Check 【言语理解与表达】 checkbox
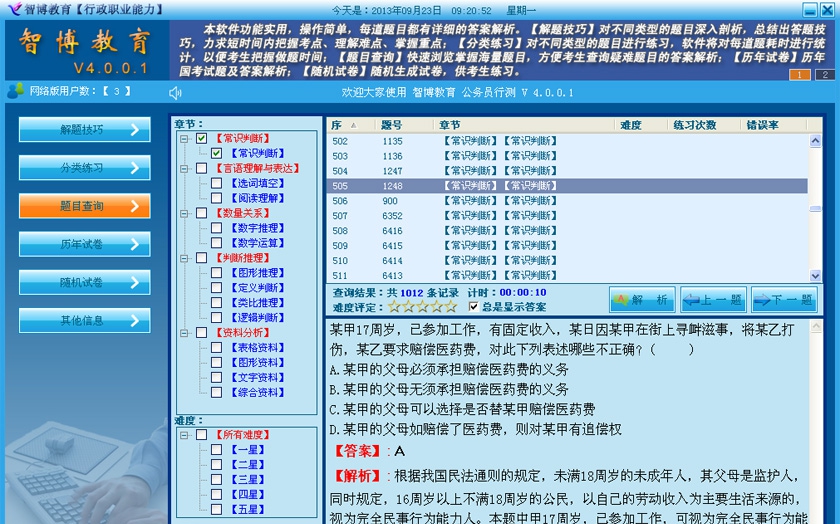The width and height of the screenshot is (840, 524). (x=201, y=168)
